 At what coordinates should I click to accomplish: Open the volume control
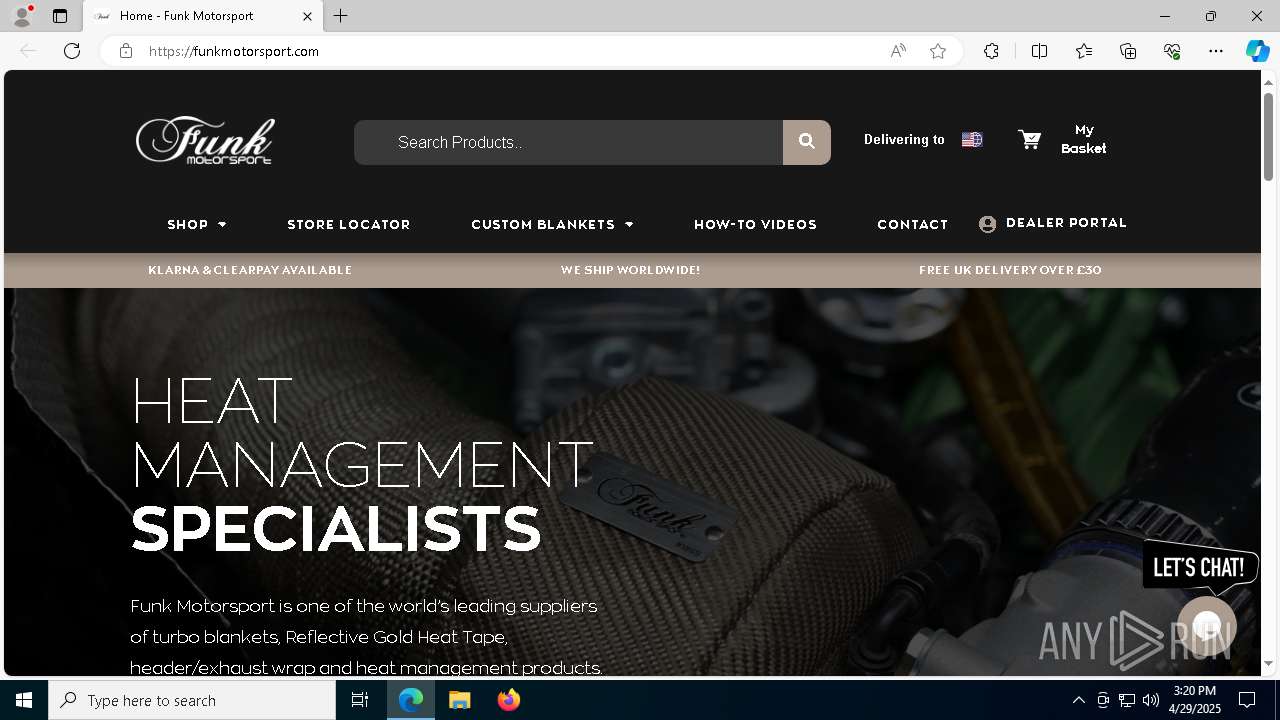pos(1151,700)
